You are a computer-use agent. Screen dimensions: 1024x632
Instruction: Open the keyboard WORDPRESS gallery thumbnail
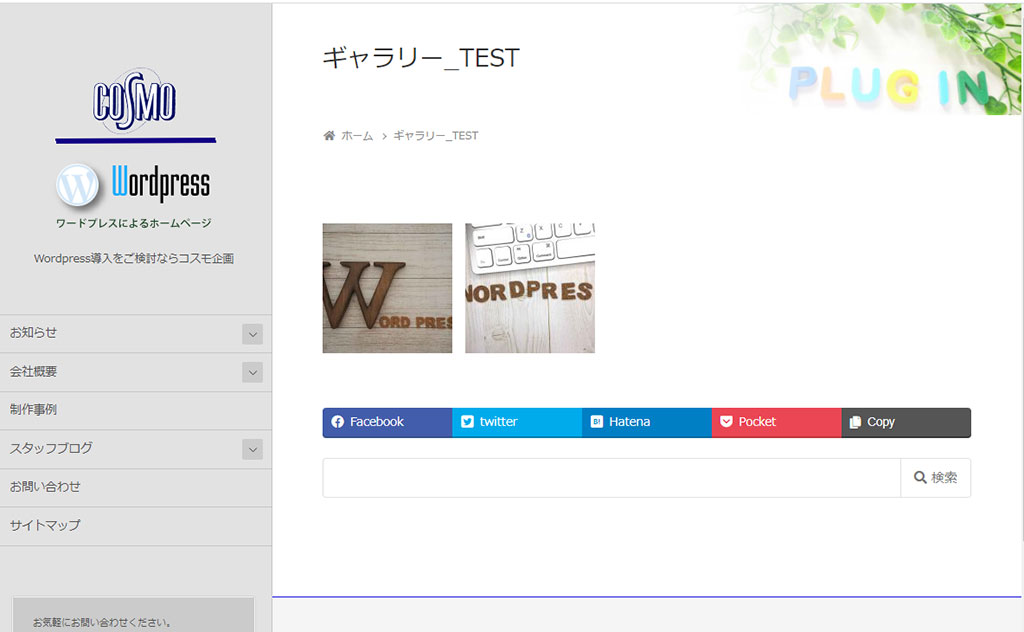[530, 288]
